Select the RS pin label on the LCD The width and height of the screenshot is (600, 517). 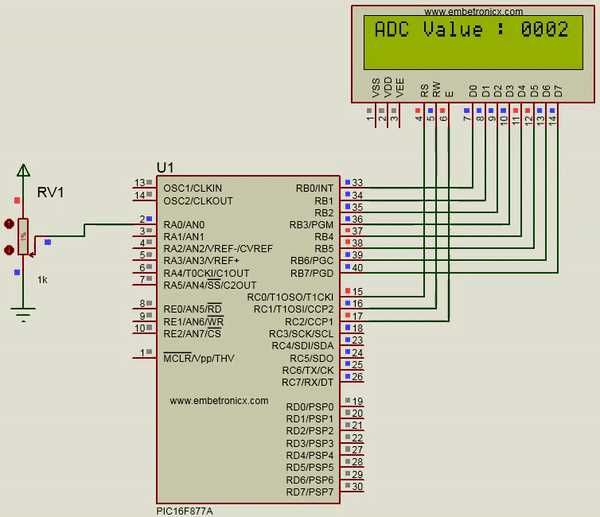click(424, 90)
